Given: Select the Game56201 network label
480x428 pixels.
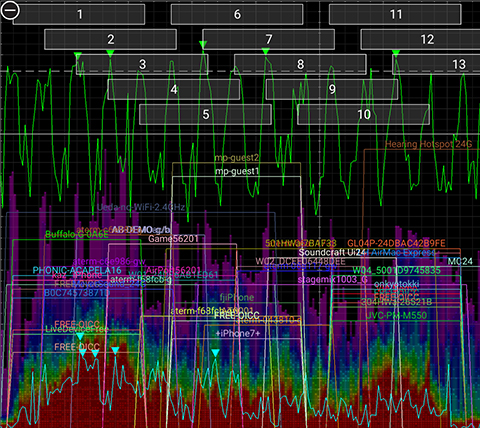Looking at the screenshot, I should (x=173, y=239).
